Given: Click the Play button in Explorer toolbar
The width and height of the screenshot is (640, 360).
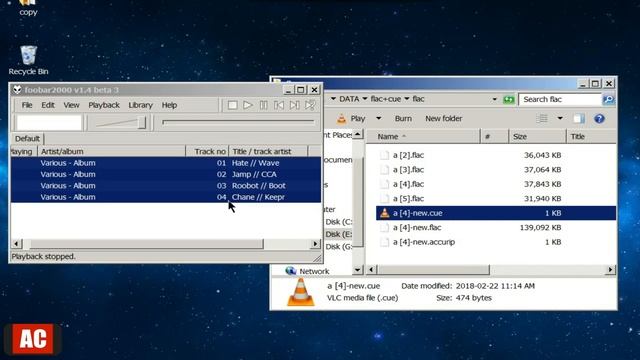Looking at the screenshot, I should coord(358,118).
